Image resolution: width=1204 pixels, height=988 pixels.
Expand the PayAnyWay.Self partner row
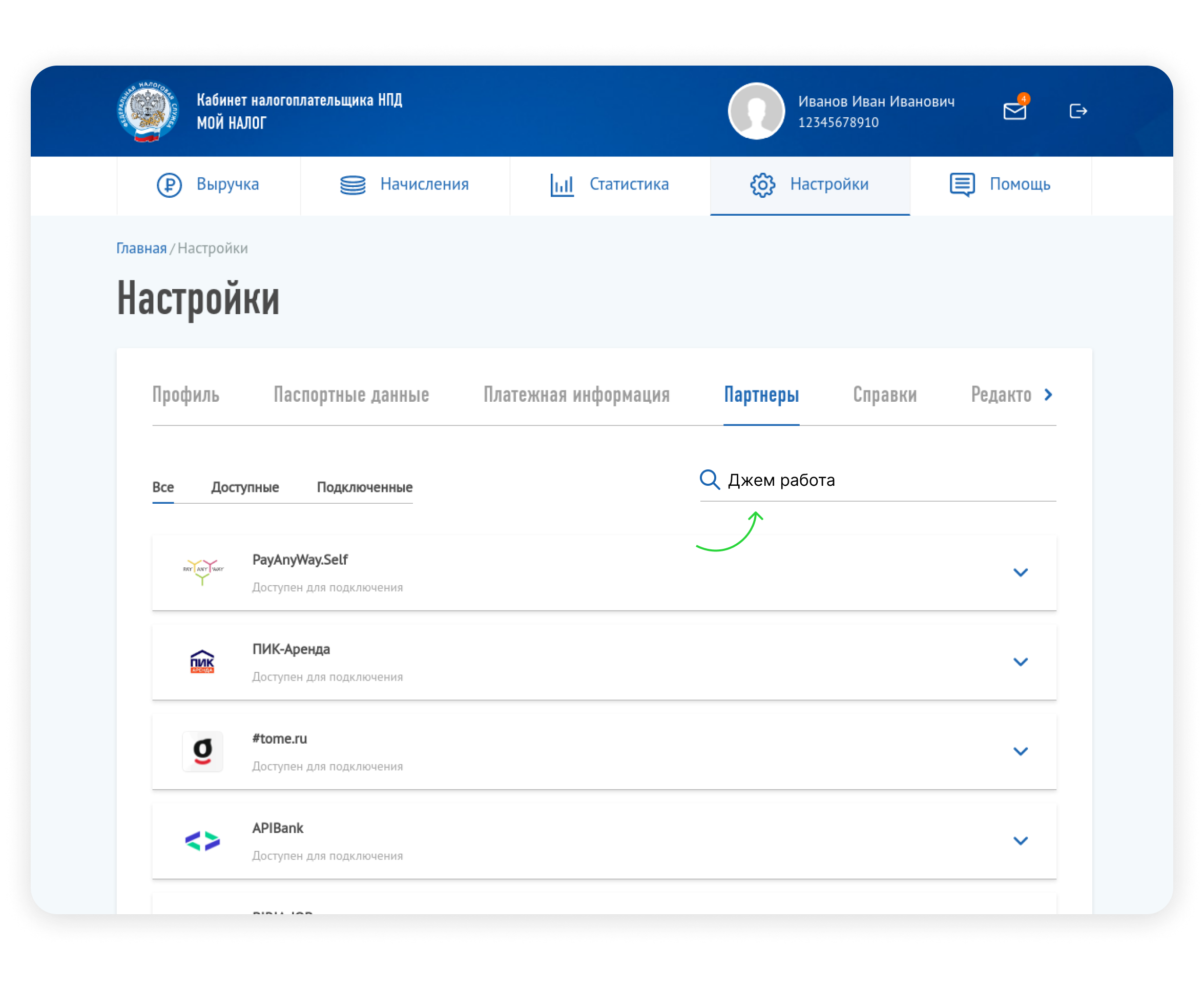[x=1020, y=572]
